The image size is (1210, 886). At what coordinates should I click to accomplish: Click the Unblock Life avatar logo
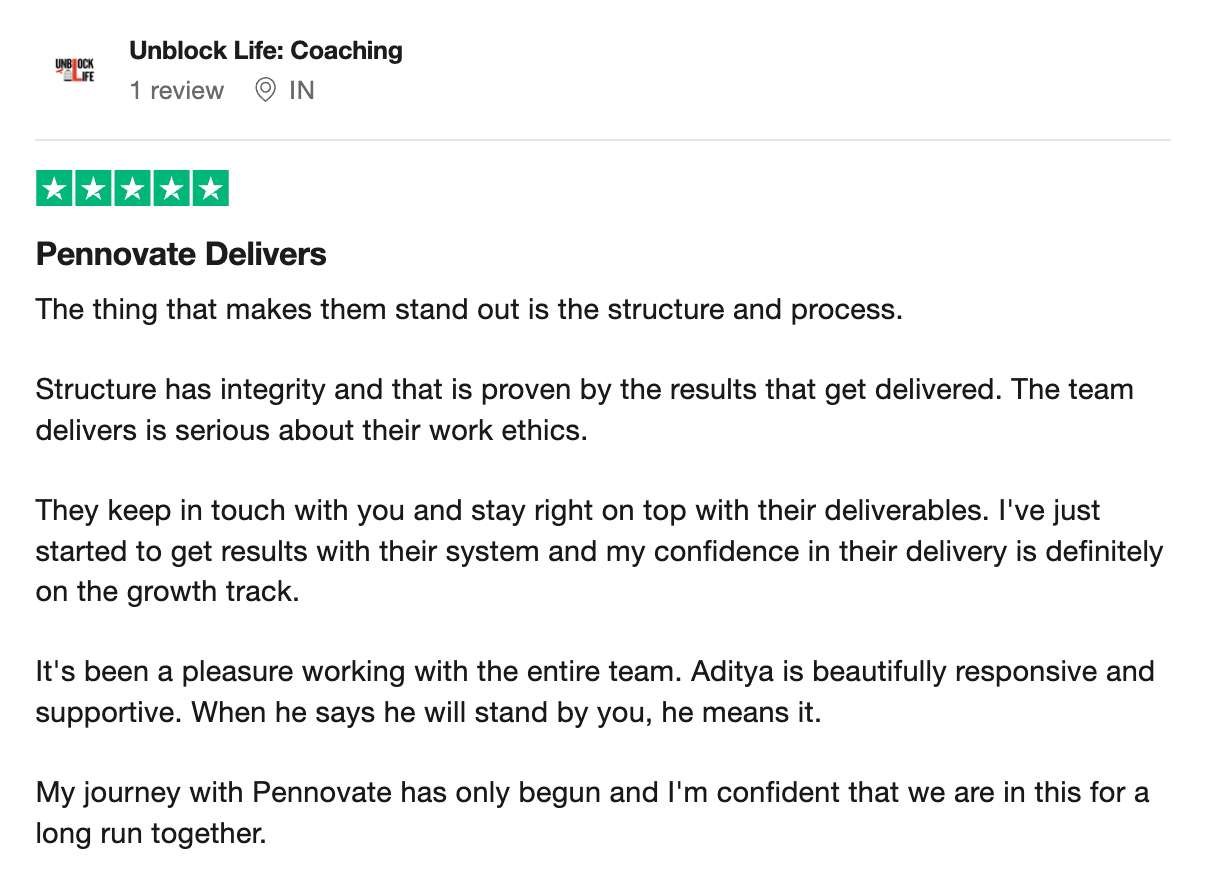click(74, 70)
